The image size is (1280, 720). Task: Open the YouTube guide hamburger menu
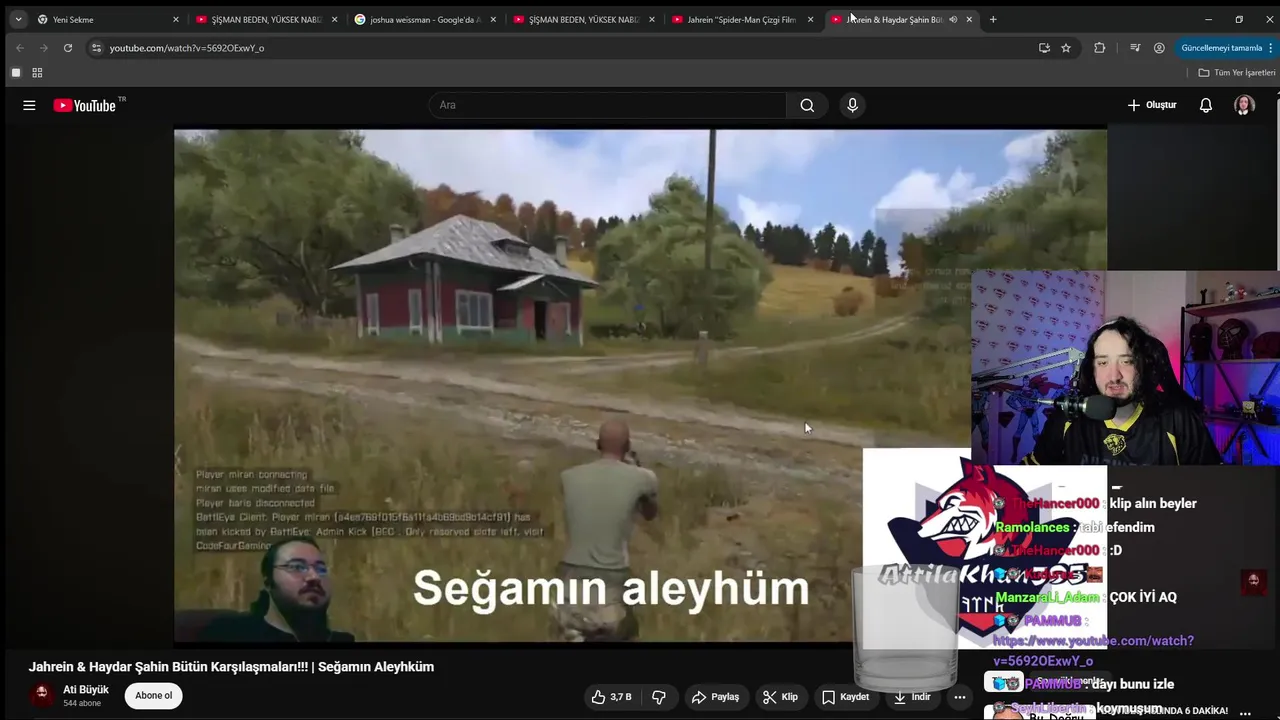(x=29, y=105)
